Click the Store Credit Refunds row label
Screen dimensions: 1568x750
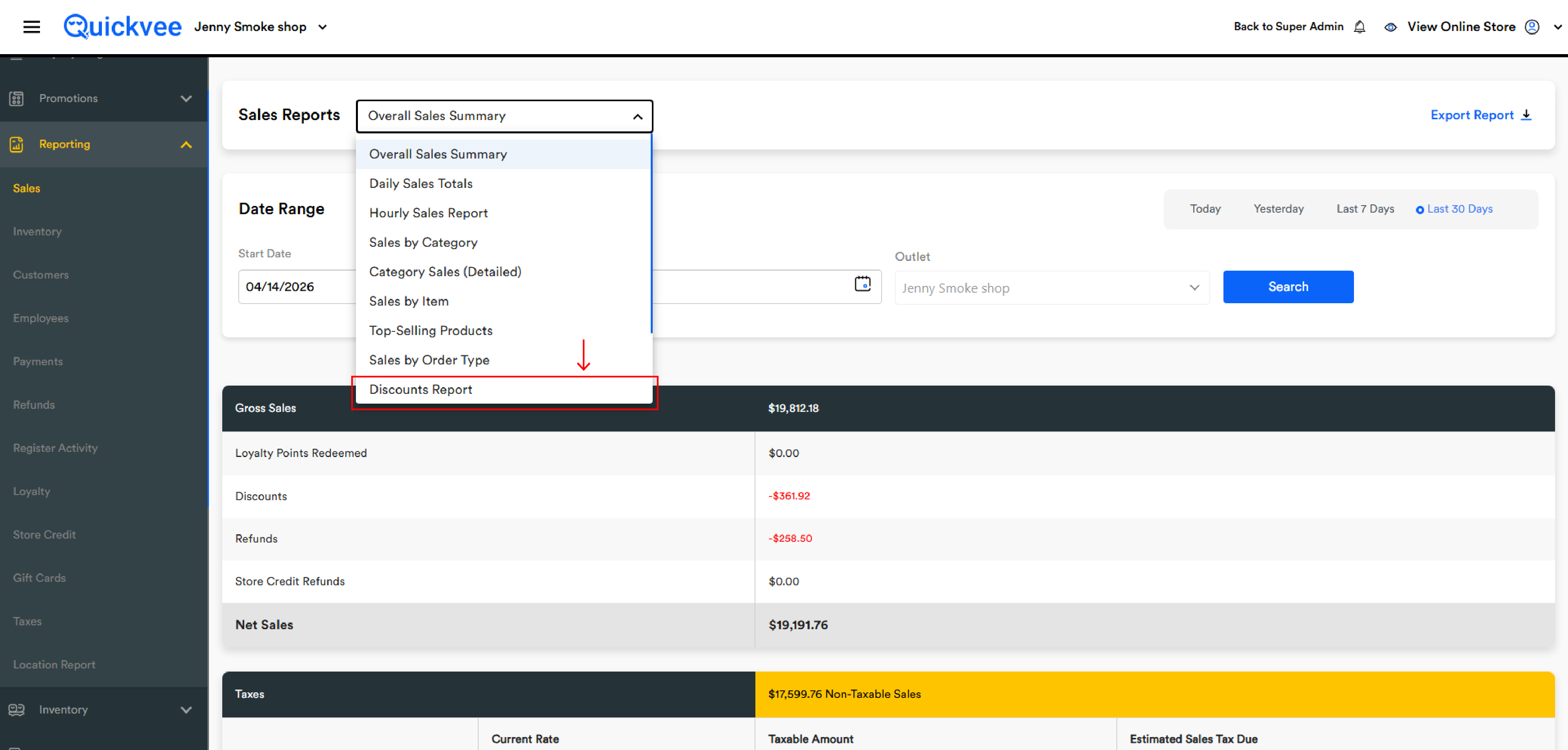[x=290, y=582]
